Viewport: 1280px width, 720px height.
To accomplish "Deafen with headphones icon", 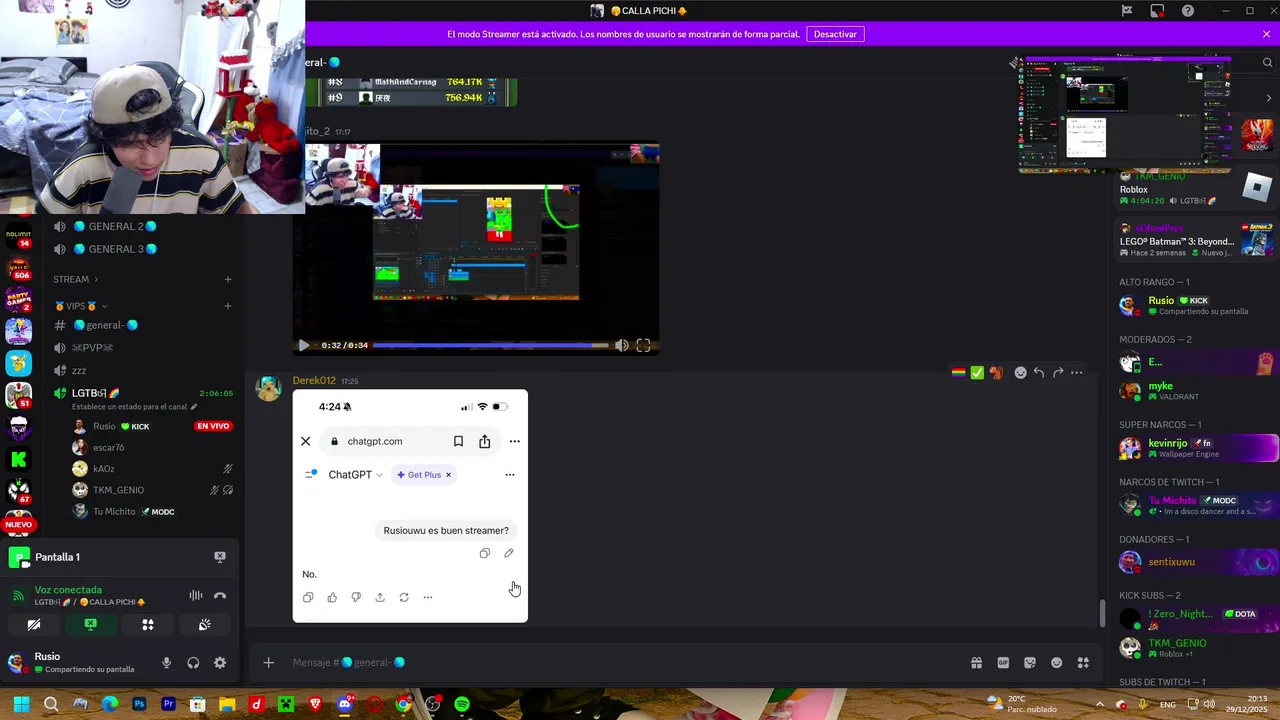I will (x=193, y=663).
